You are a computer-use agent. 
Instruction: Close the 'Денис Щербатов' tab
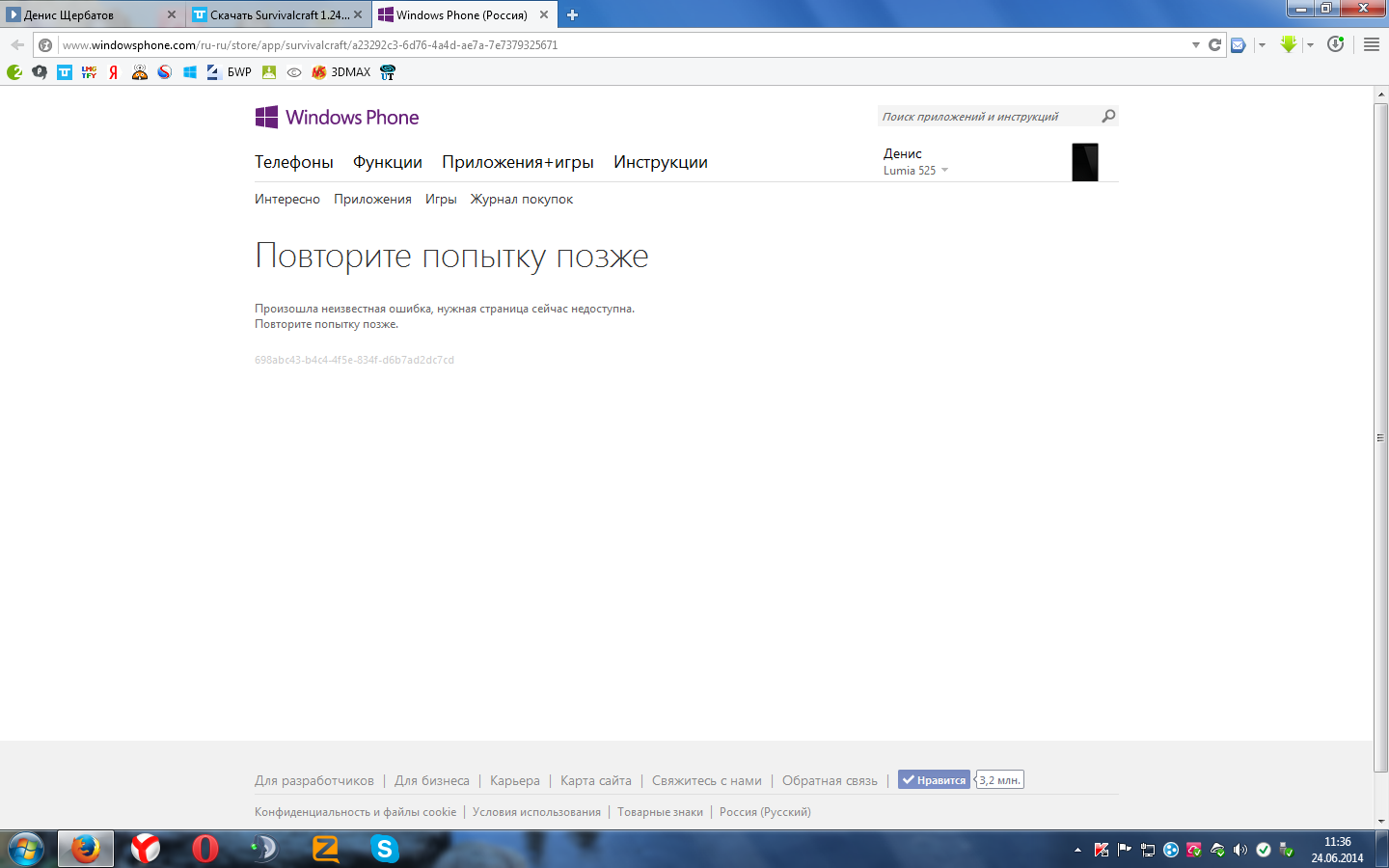pos(172,14)
